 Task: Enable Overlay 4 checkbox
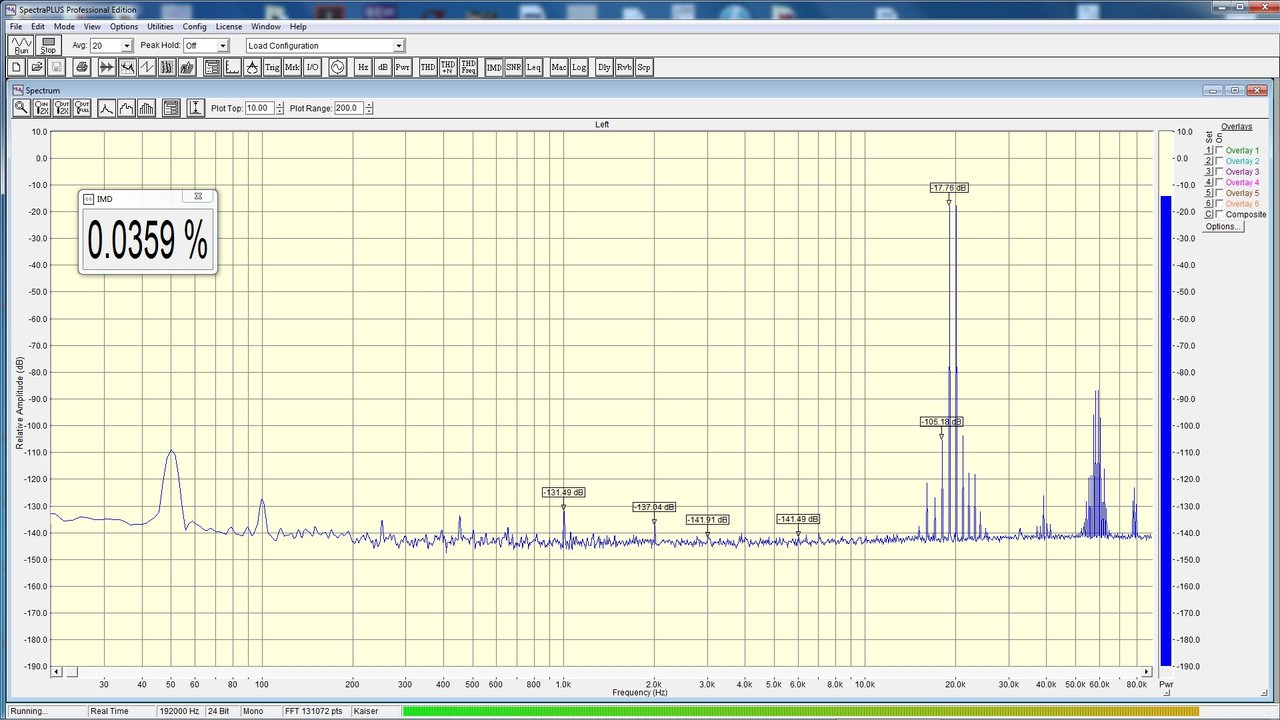coord(1219,182)
